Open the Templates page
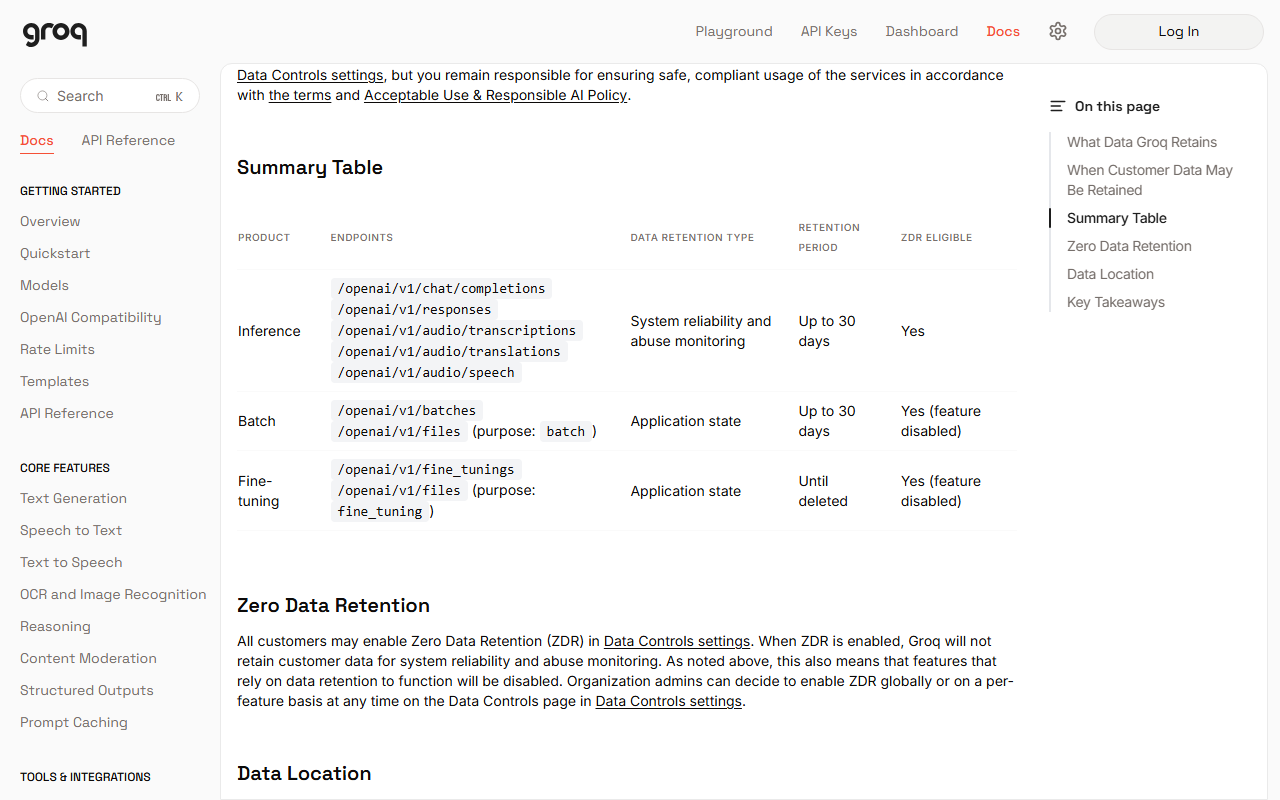The image size is (1280, 800). click(54, 381)
